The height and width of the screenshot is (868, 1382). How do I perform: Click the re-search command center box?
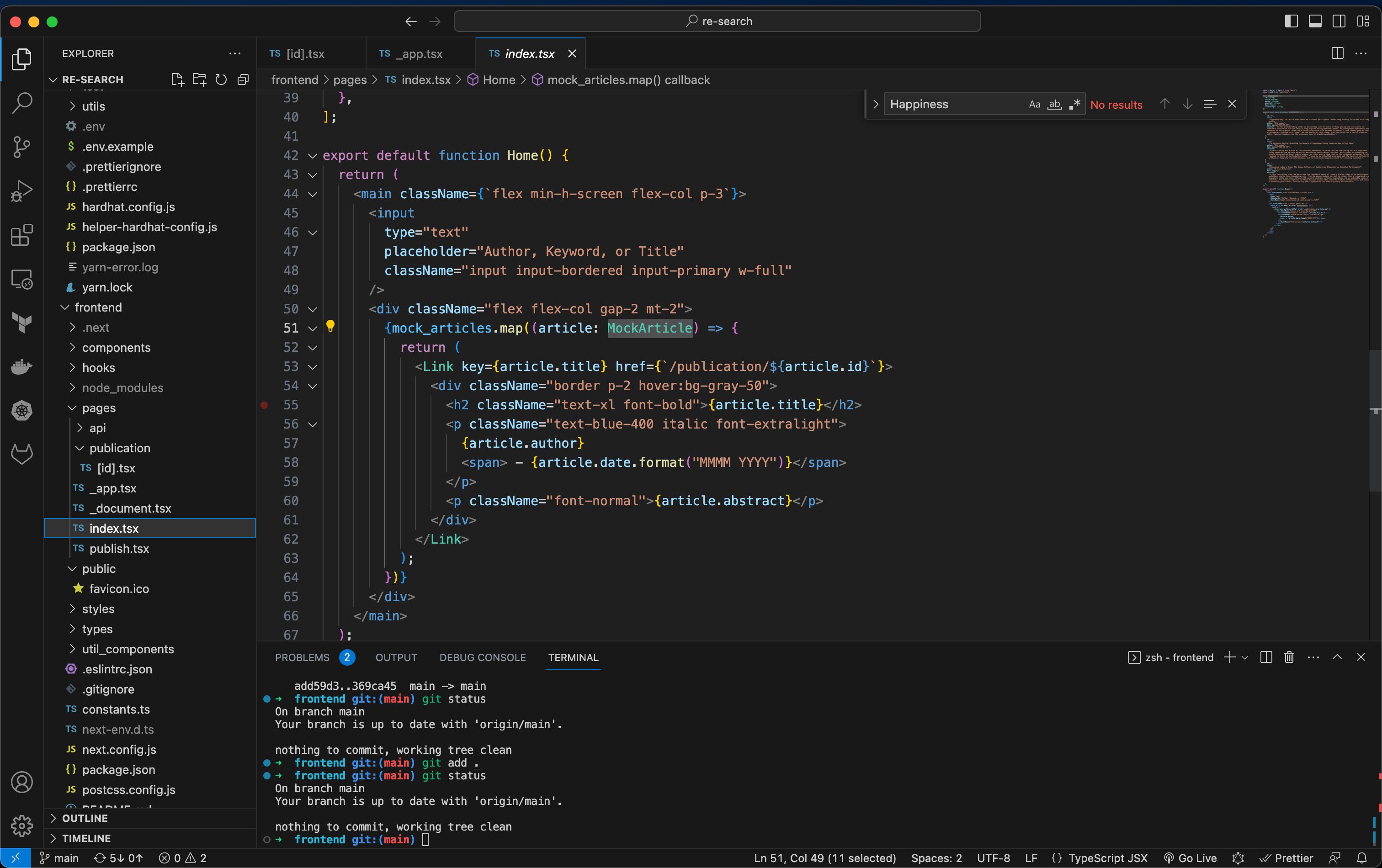click(x=717, y=21)
